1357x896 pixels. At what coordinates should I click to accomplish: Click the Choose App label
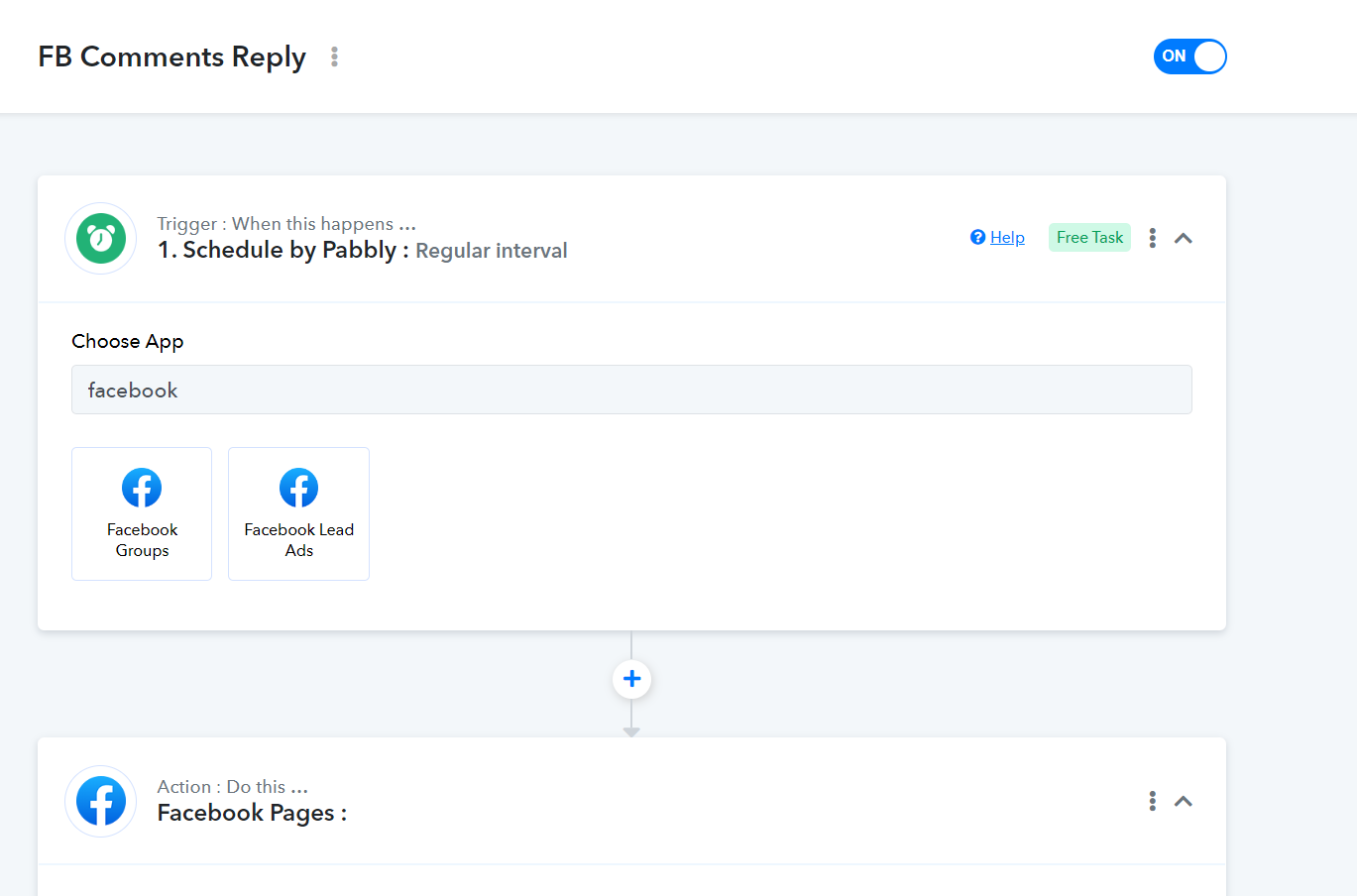coord(128,341)
